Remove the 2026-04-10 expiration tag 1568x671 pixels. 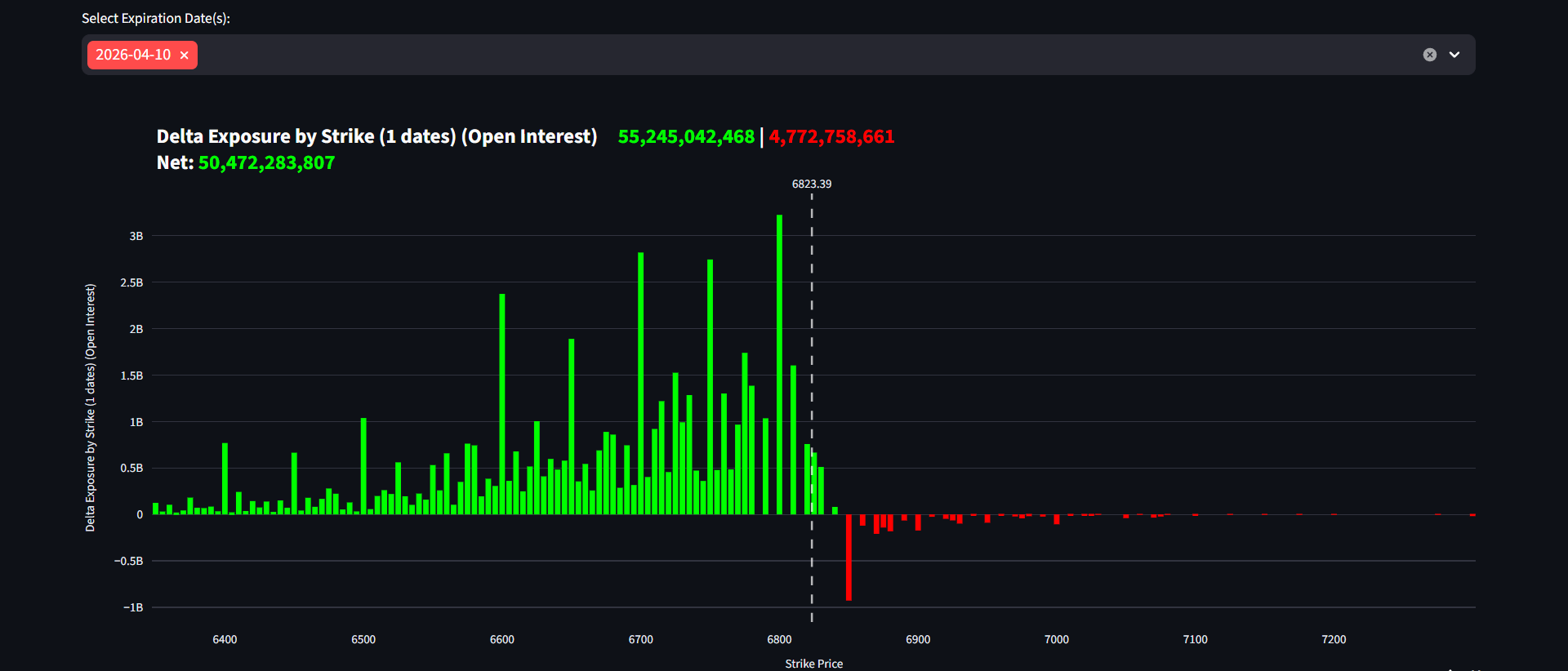click(185, 56)
